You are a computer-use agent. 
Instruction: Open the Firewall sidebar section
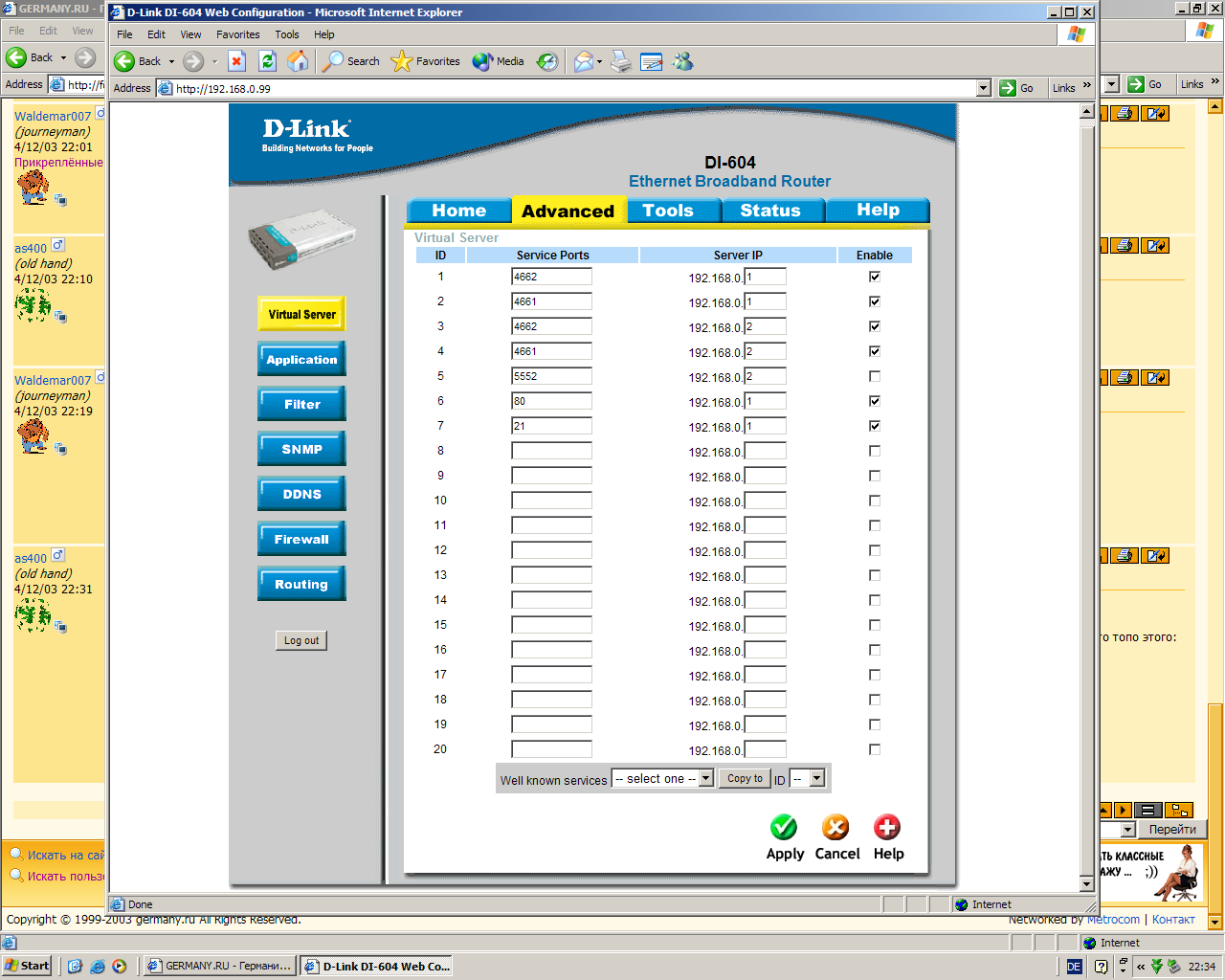click(x=301, y=539)
